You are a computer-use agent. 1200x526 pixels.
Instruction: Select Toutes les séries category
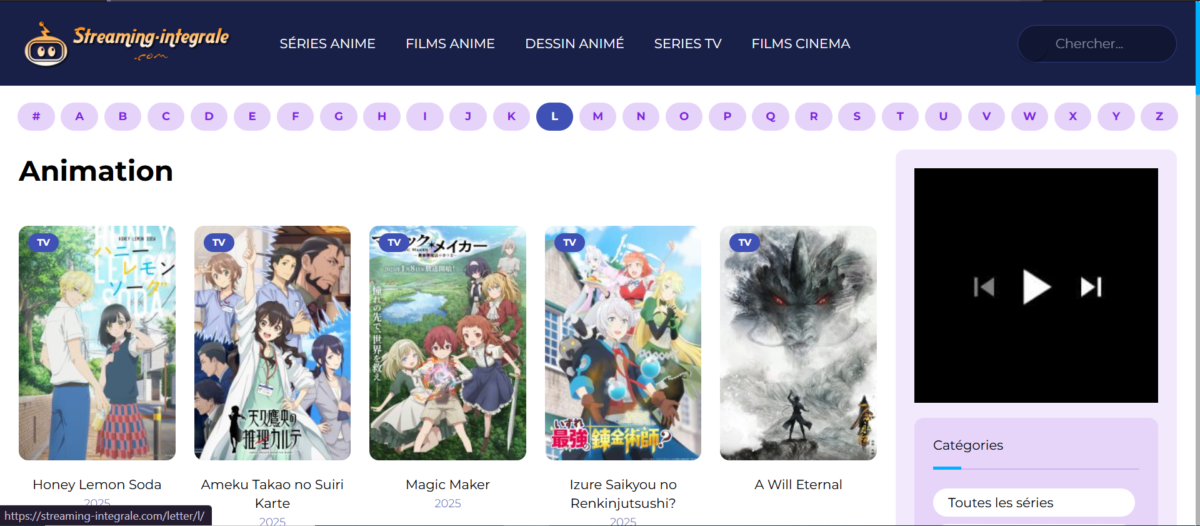(1033, 502)
